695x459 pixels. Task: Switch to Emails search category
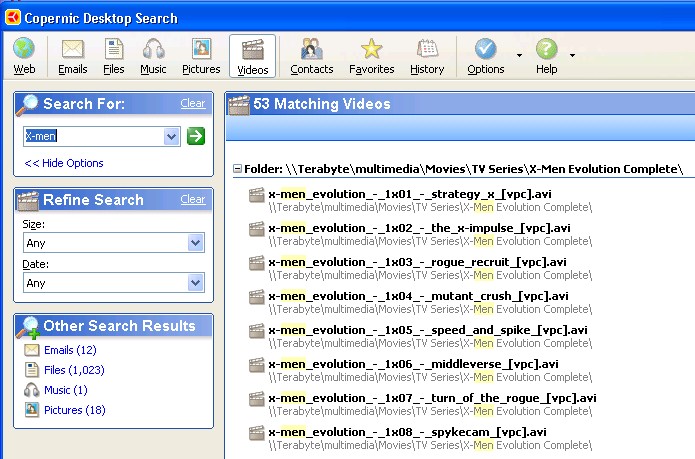tap(73, 56)
